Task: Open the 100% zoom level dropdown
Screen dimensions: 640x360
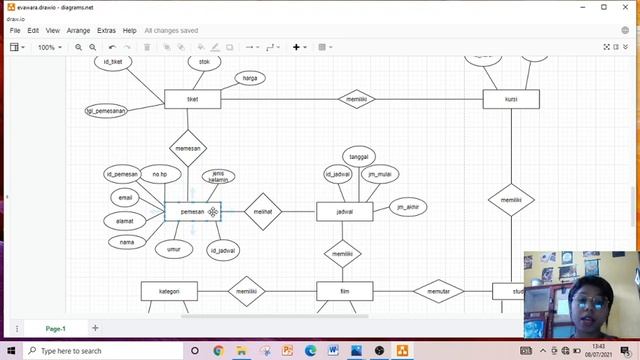Action: [x=50, y=47]
